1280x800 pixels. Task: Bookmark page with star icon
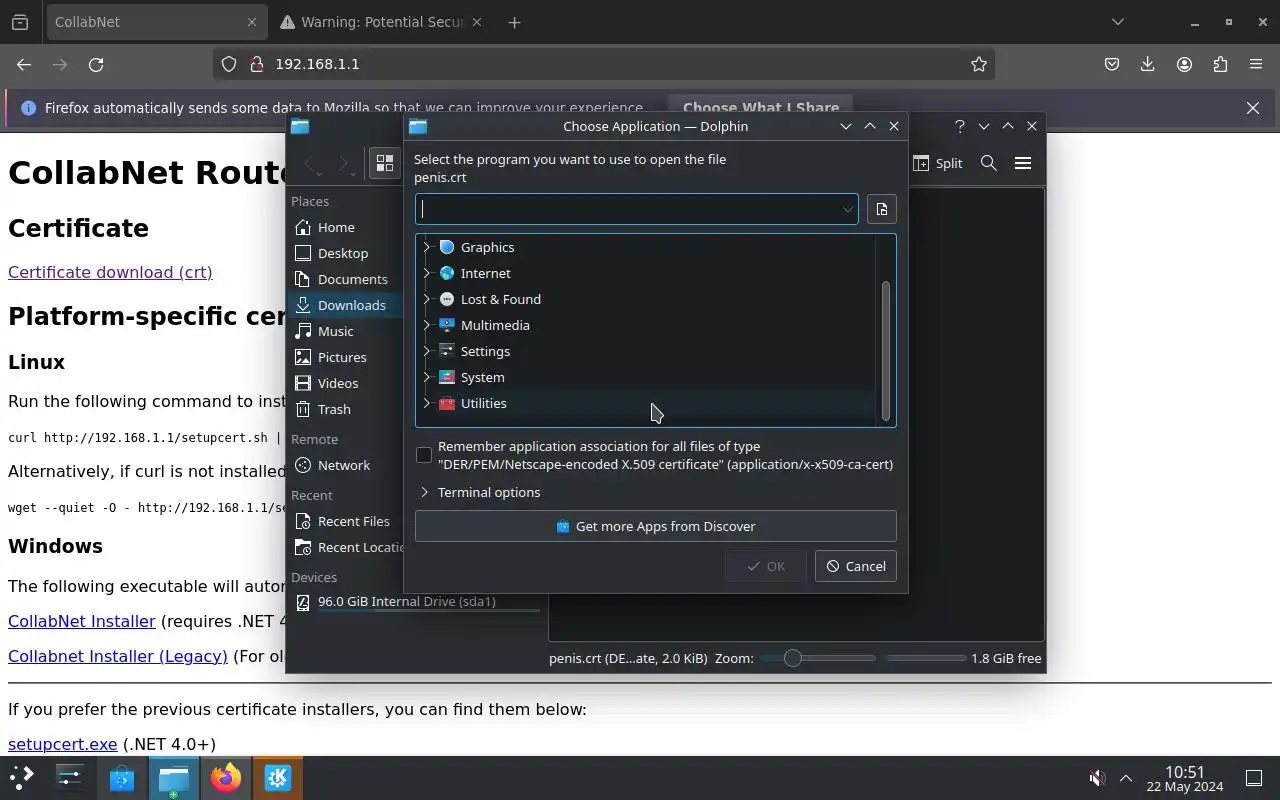(979, 64)
